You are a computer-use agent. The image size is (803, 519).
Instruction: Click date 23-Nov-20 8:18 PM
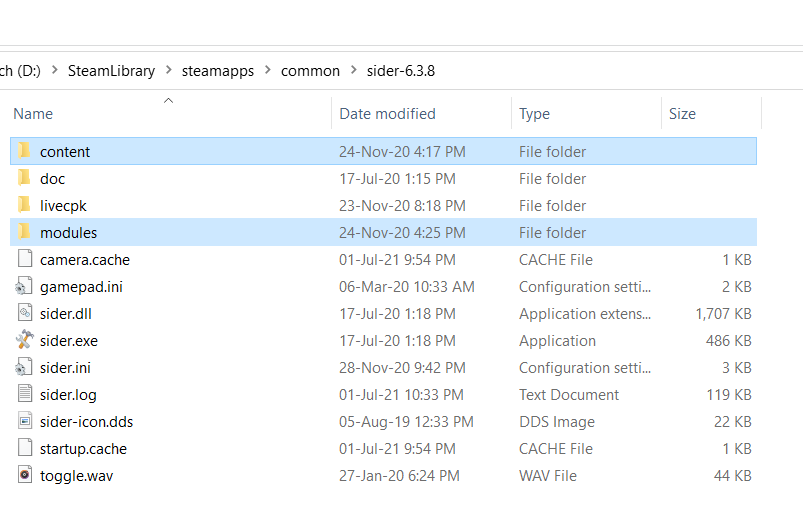403,206
